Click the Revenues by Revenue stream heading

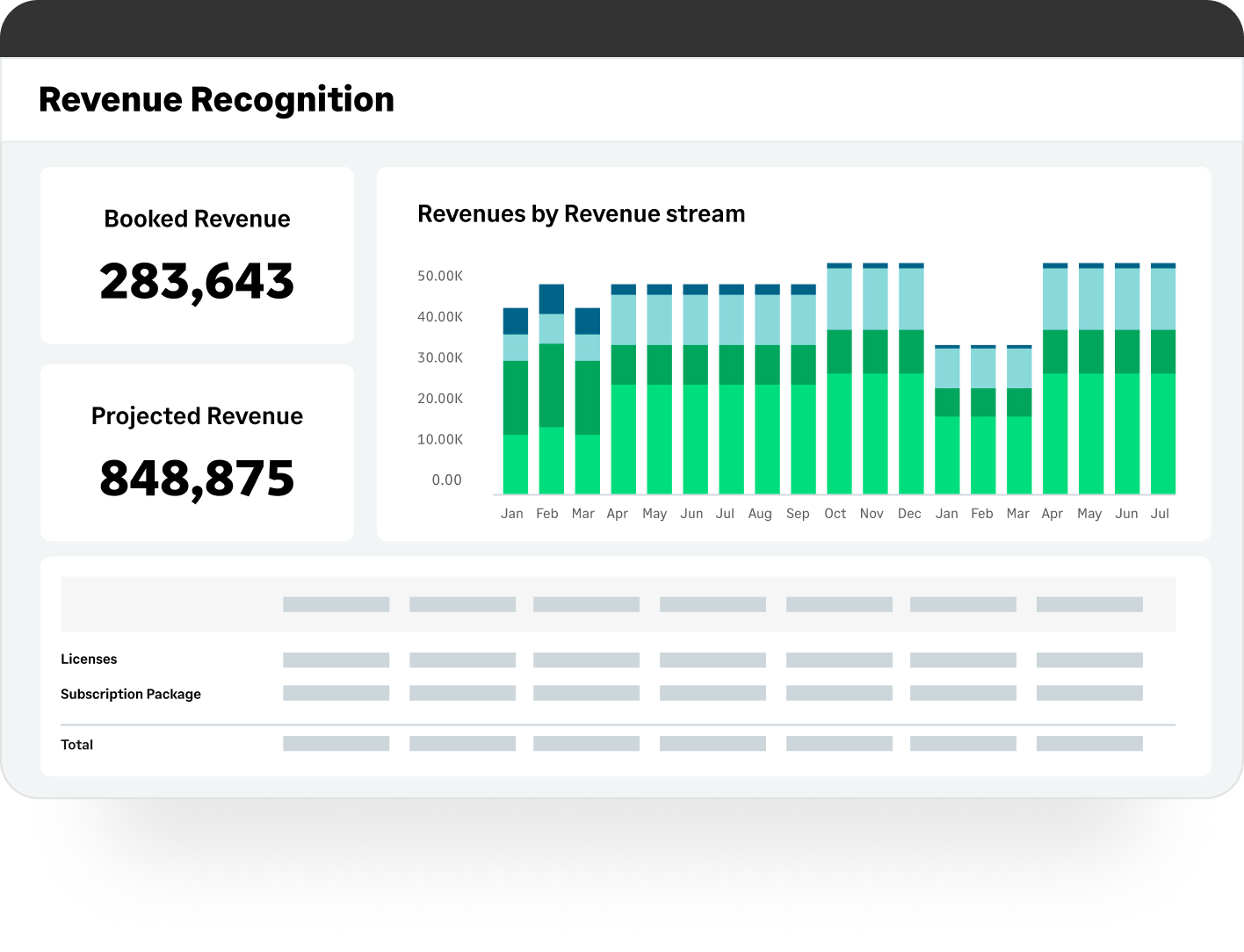(581, 214)
